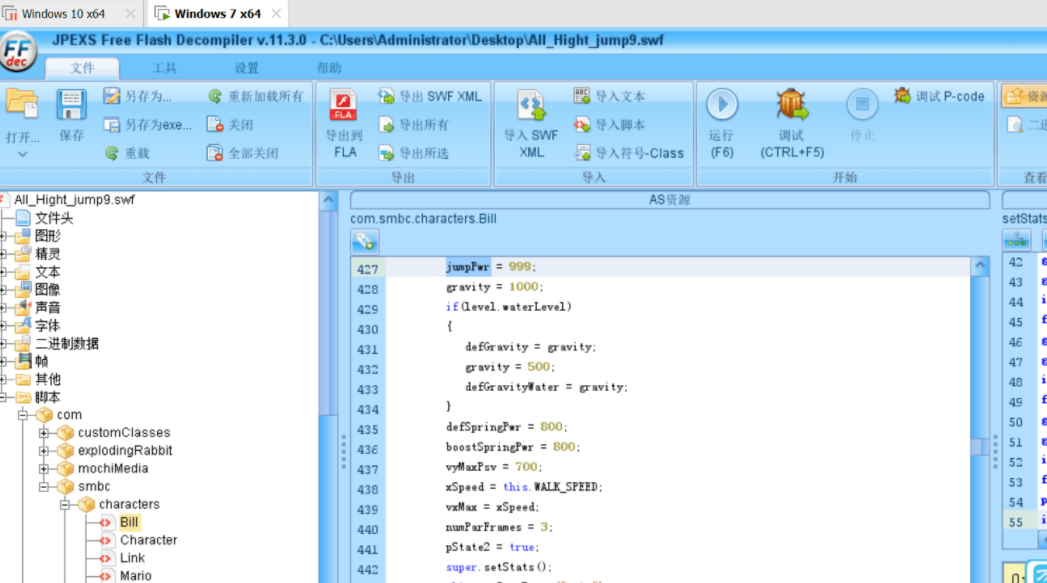This screenshot has height=583, width=1047.
Task: Import script with 导入脚本
Action: point(610,125)
